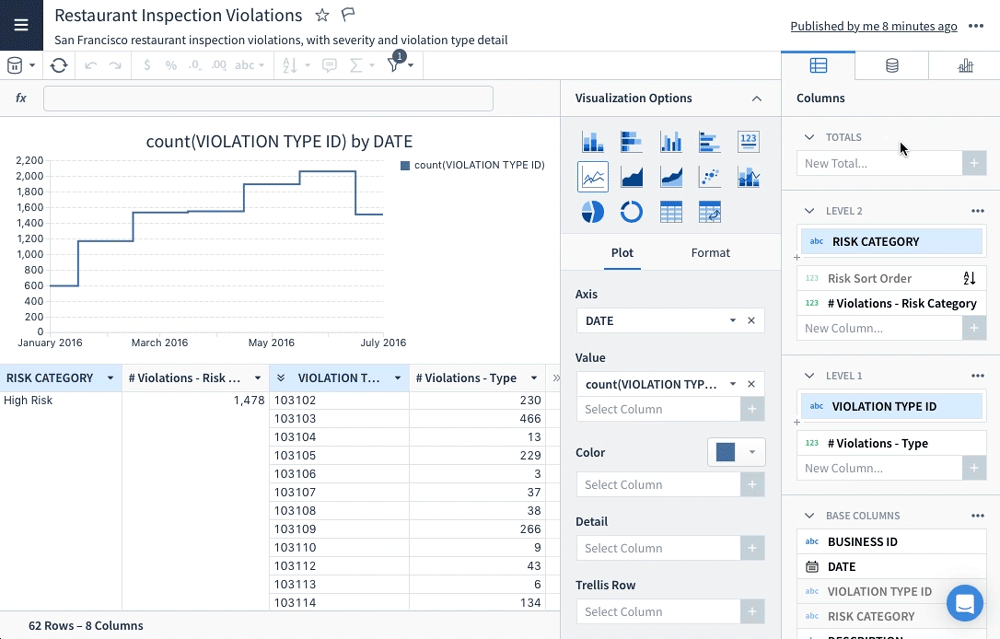This screenshot has height=639, width=1000.
Task: Open the sort order toolbar menu
Action: coord(296,65)
